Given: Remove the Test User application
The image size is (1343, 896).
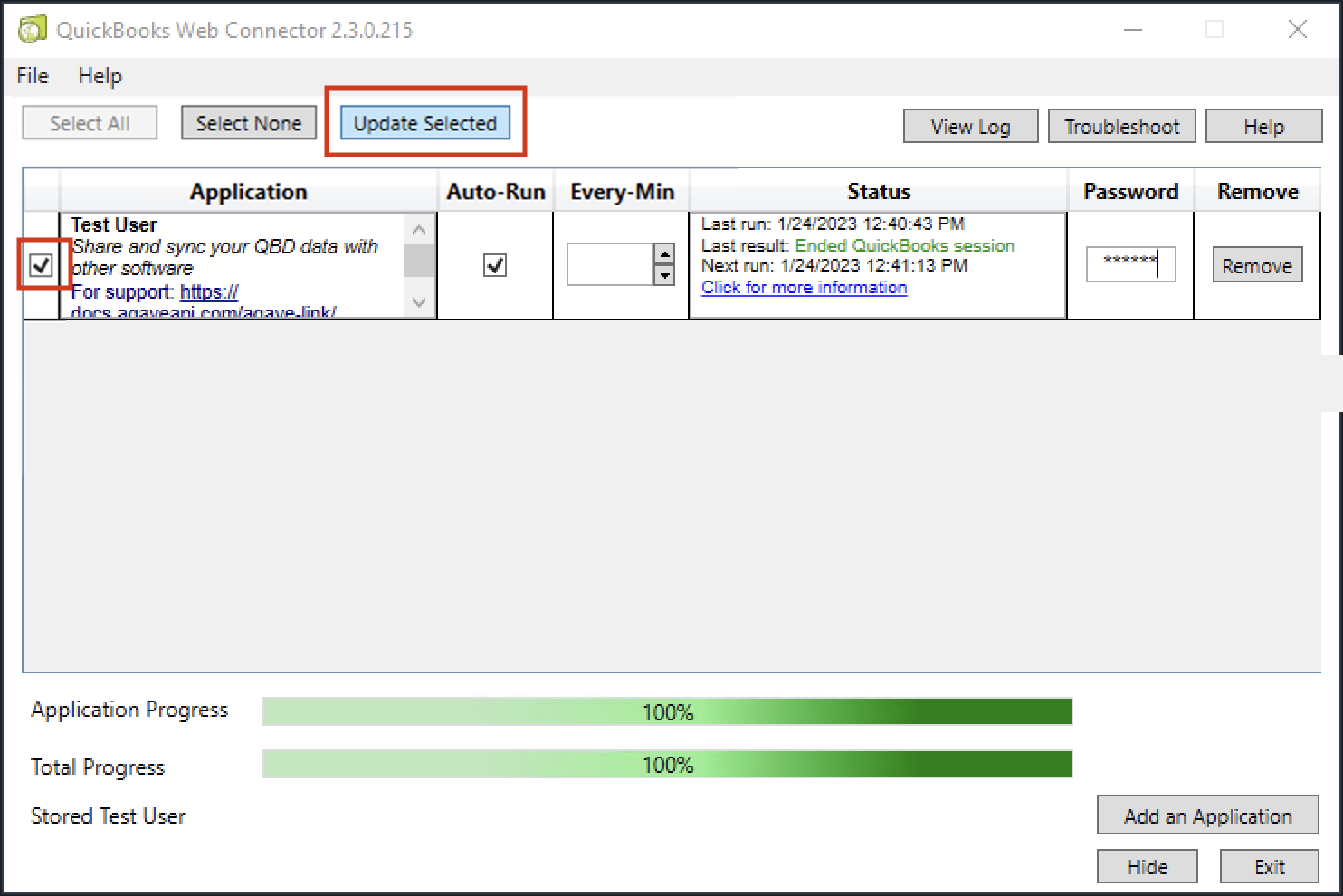Looking at the screenshot, I should [1257, 265].
